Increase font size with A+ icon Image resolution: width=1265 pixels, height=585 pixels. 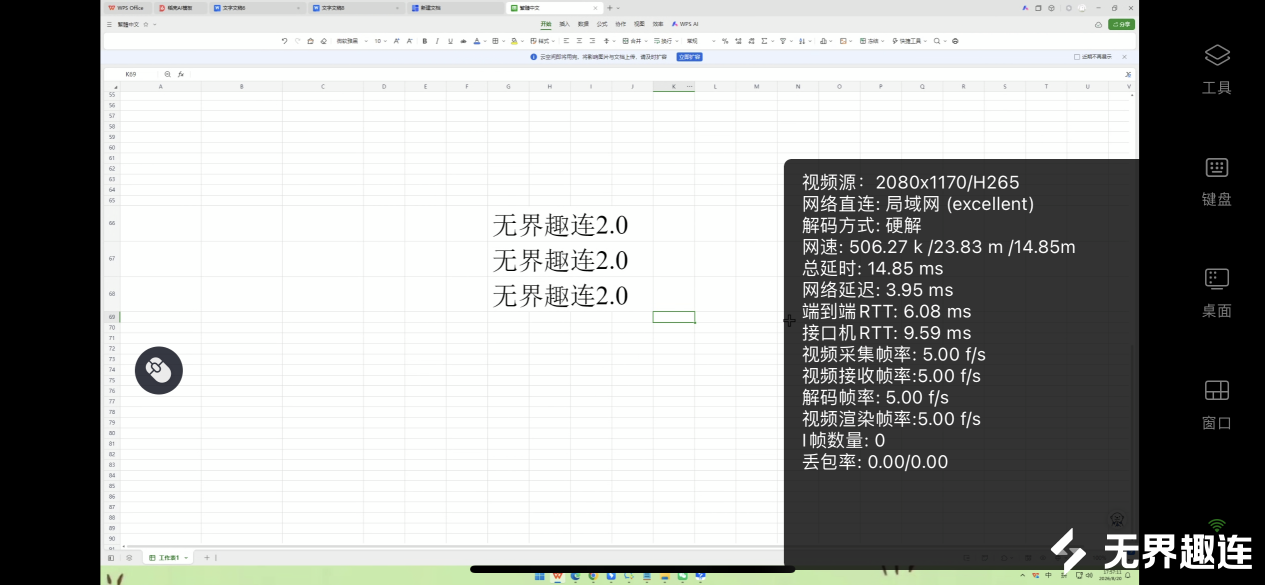click(x=396, y=41)
